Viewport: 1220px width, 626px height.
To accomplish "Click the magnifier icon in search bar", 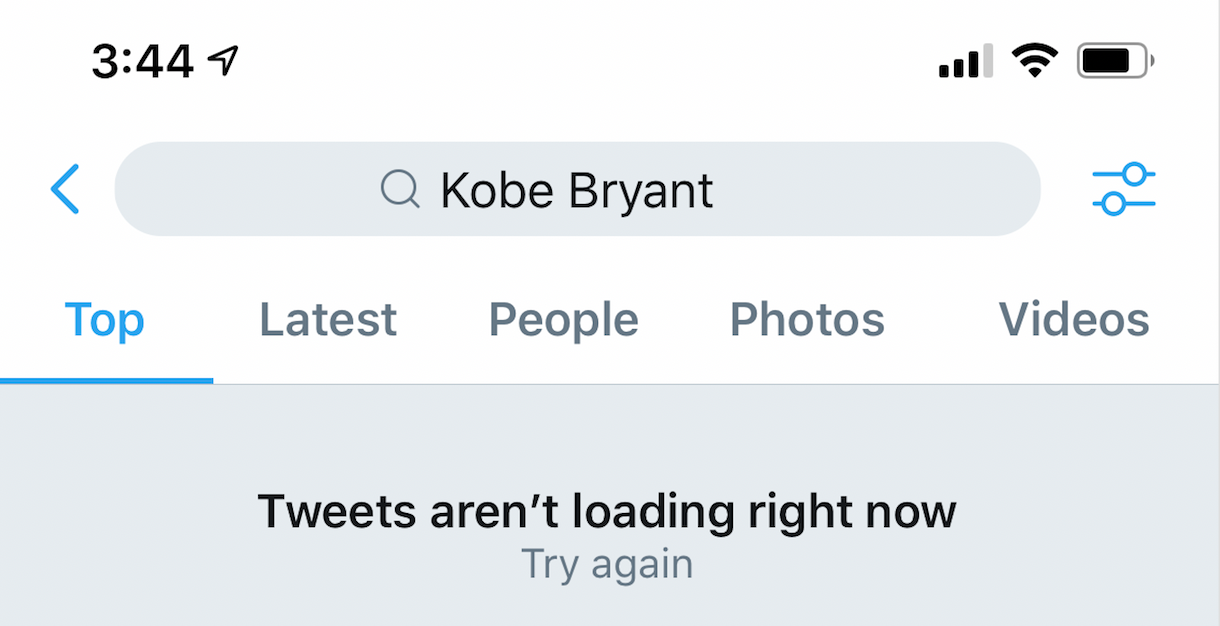I will tap(400, 189).
